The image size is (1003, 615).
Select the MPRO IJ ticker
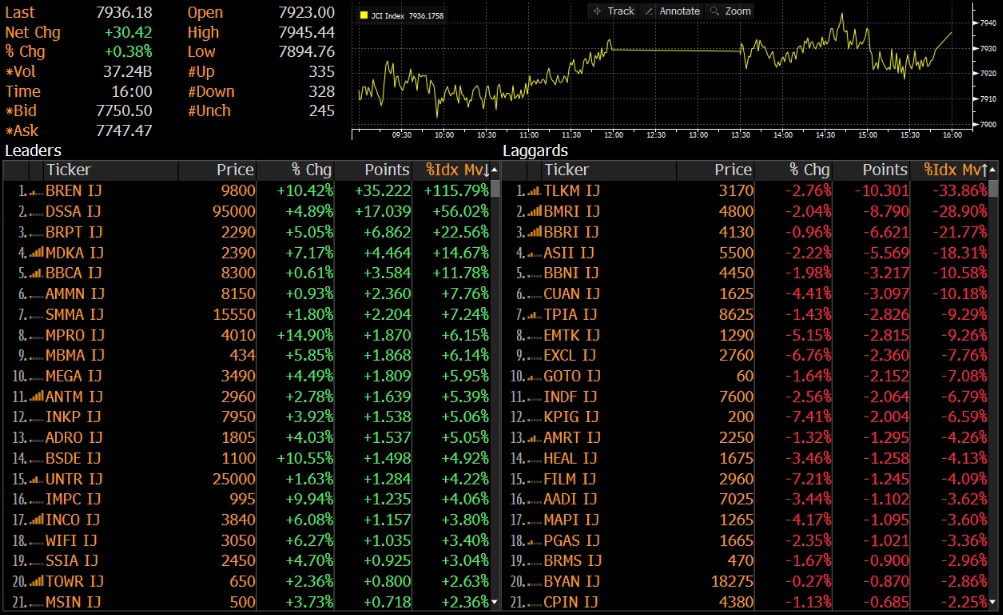[75, 335]
